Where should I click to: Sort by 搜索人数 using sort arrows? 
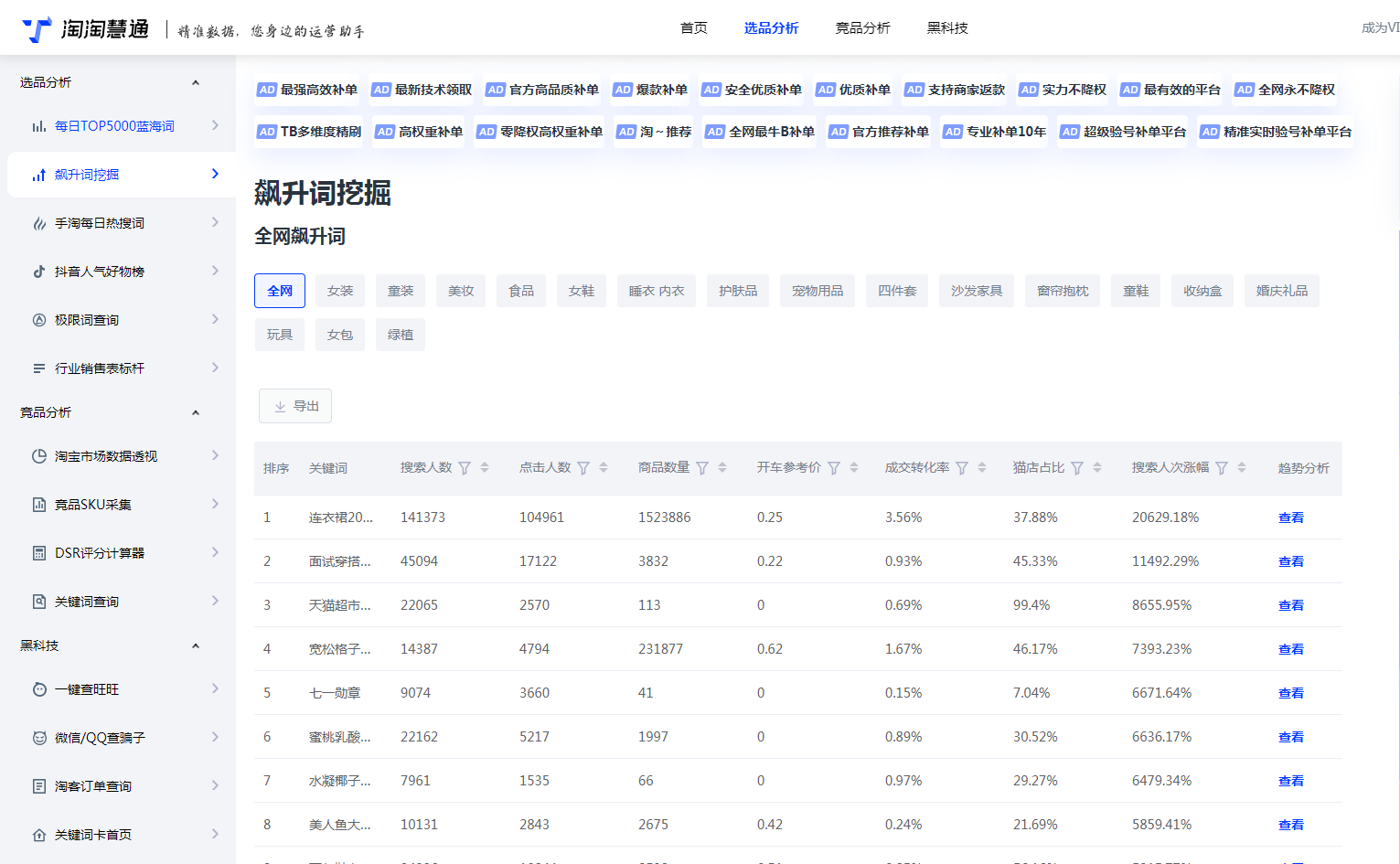[485, 467]
